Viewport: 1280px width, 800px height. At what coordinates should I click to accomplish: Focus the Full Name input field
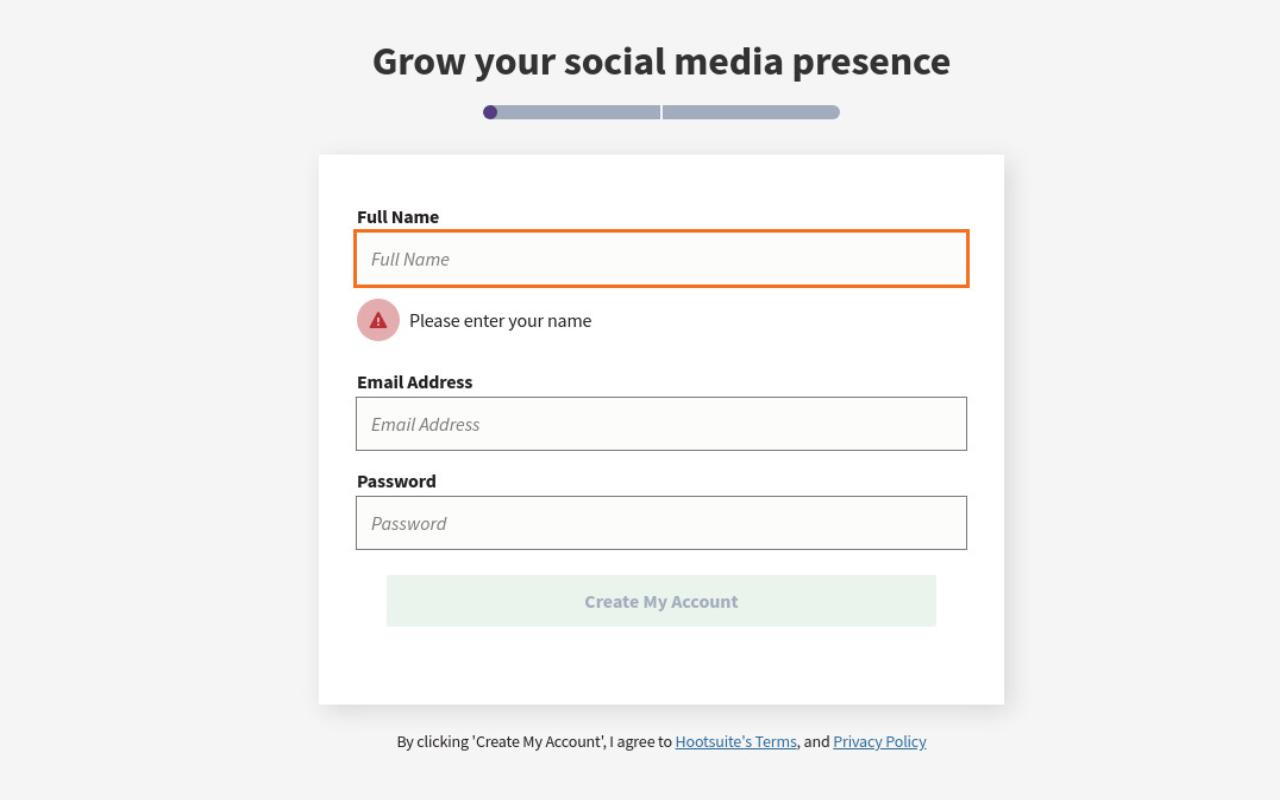(661, 259)
